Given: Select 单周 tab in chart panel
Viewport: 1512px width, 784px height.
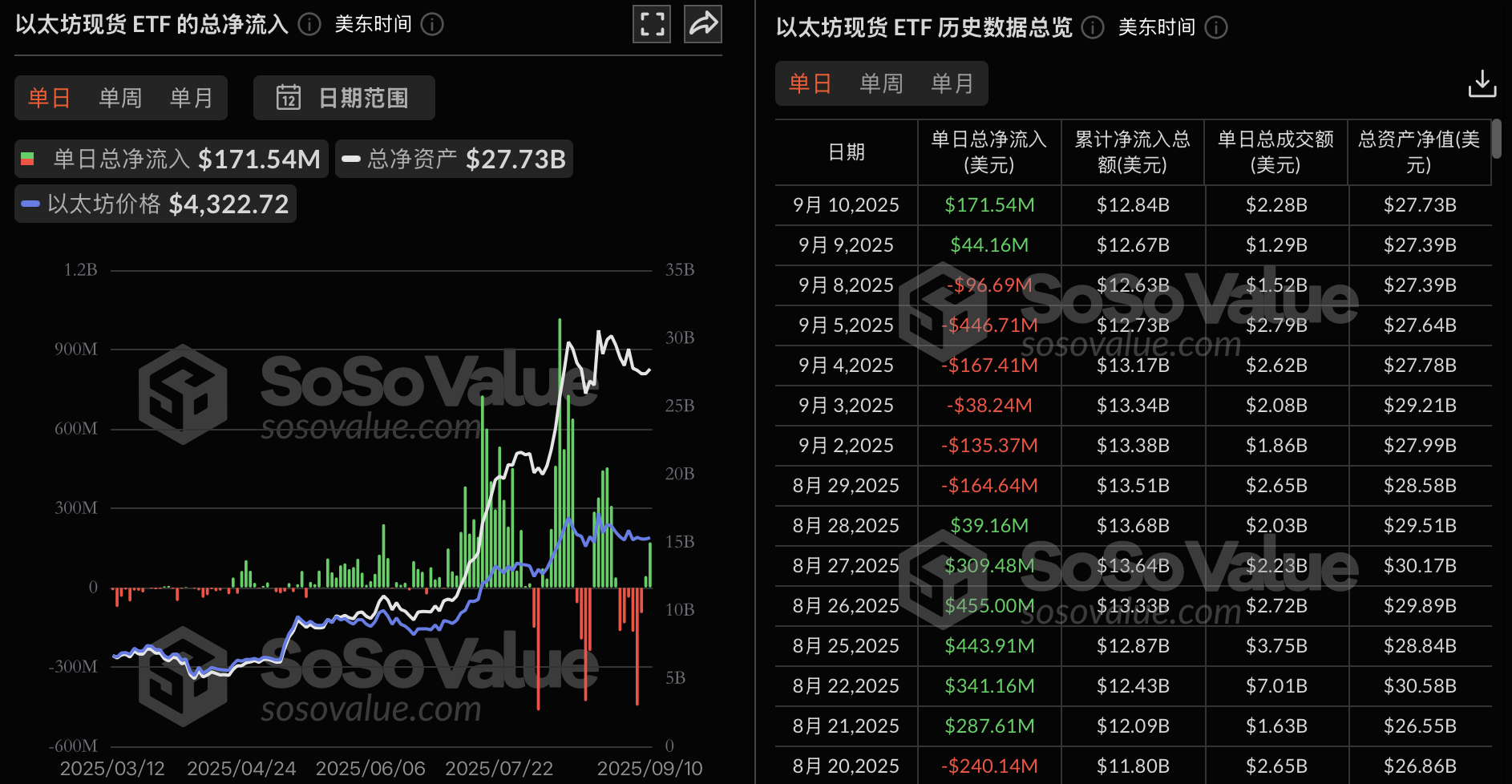Looking at the screenshot, I should tap(120, 98).
